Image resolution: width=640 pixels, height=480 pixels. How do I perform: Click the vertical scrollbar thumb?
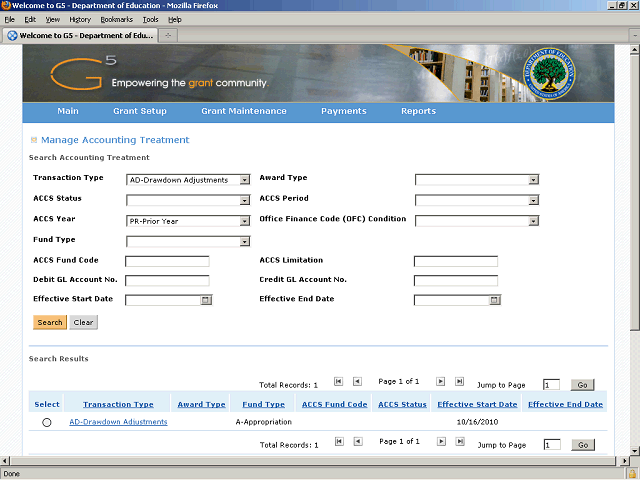[634, 192]
